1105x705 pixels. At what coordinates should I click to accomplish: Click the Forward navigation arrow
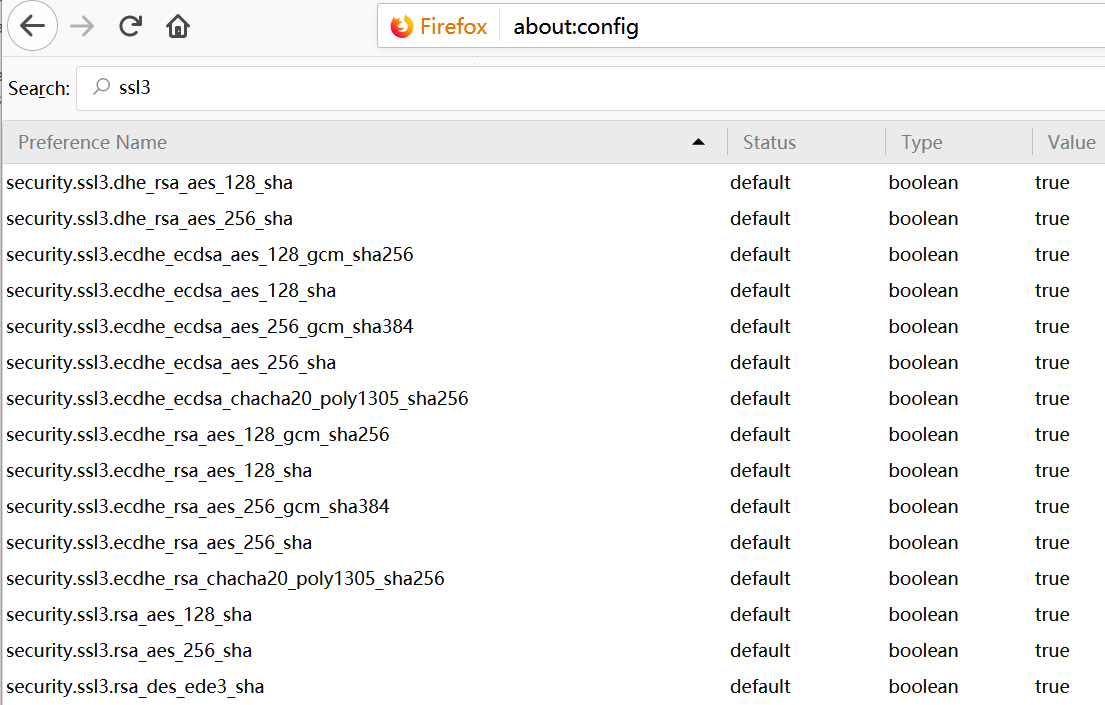click(82, 26)
